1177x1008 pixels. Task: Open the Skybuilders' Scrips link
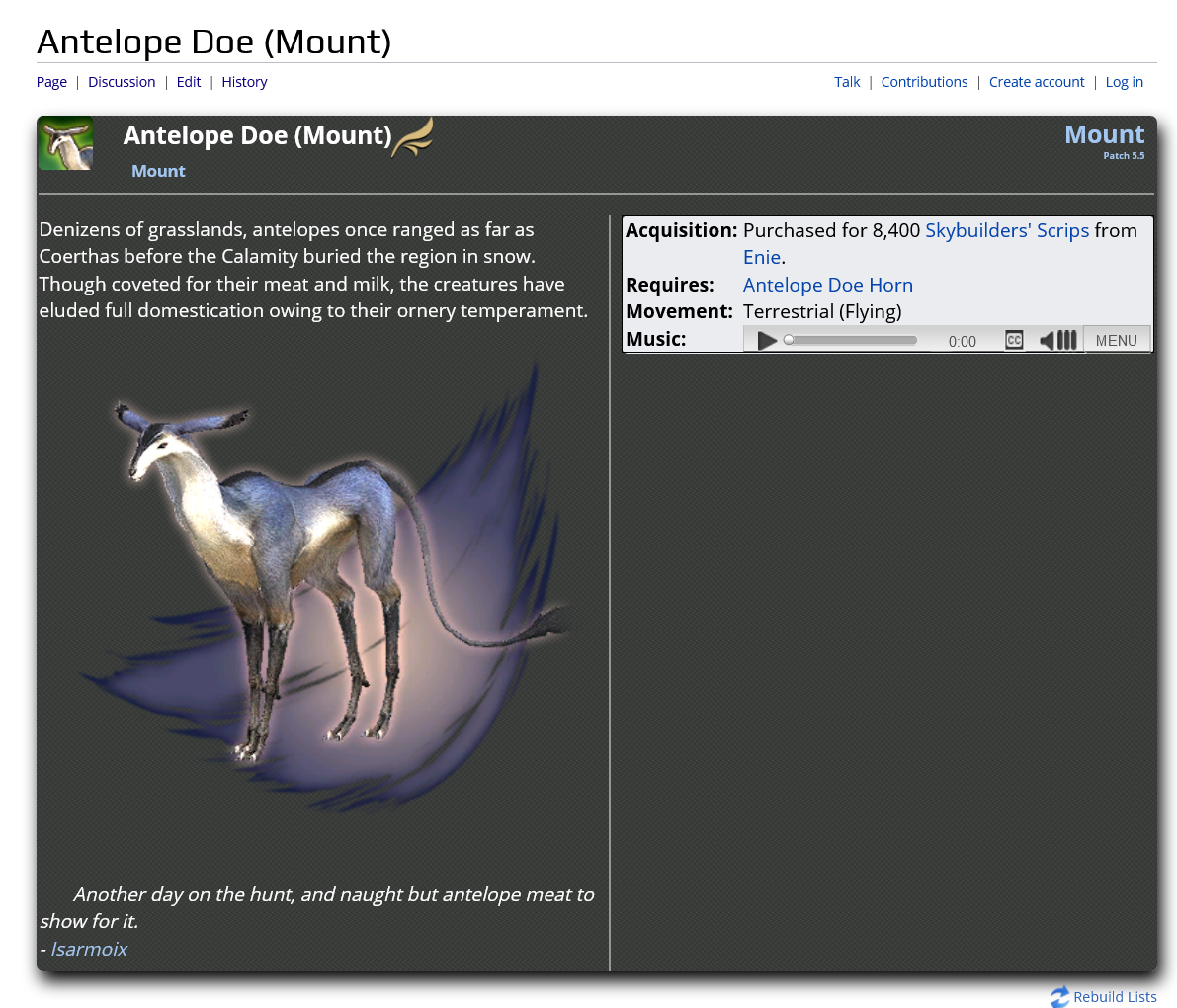point(1006,230)
